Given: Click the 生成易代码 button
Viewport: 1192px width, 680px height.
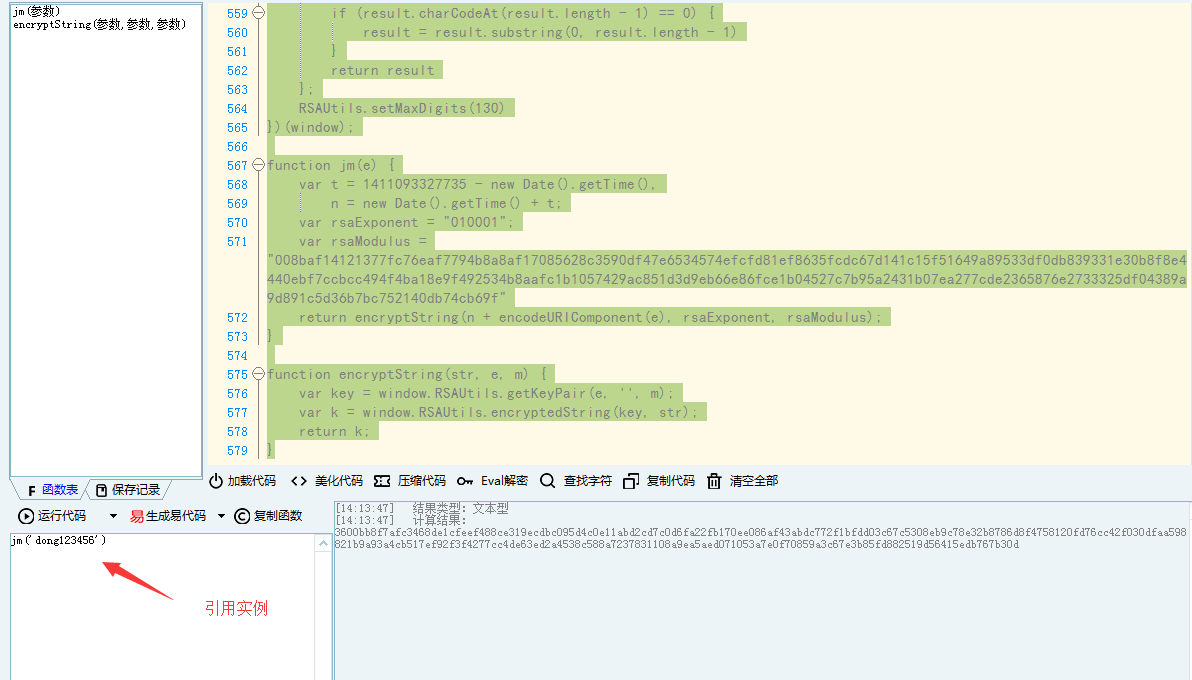Looking at the screenshot, I should pyautogui.click(x=167, y=516).
